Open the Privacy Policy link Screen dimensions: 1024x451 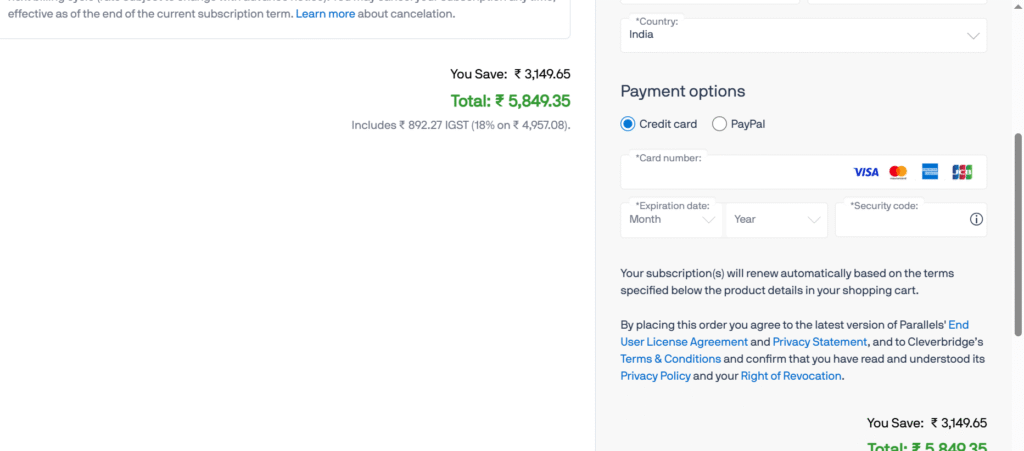coord(655,376)
